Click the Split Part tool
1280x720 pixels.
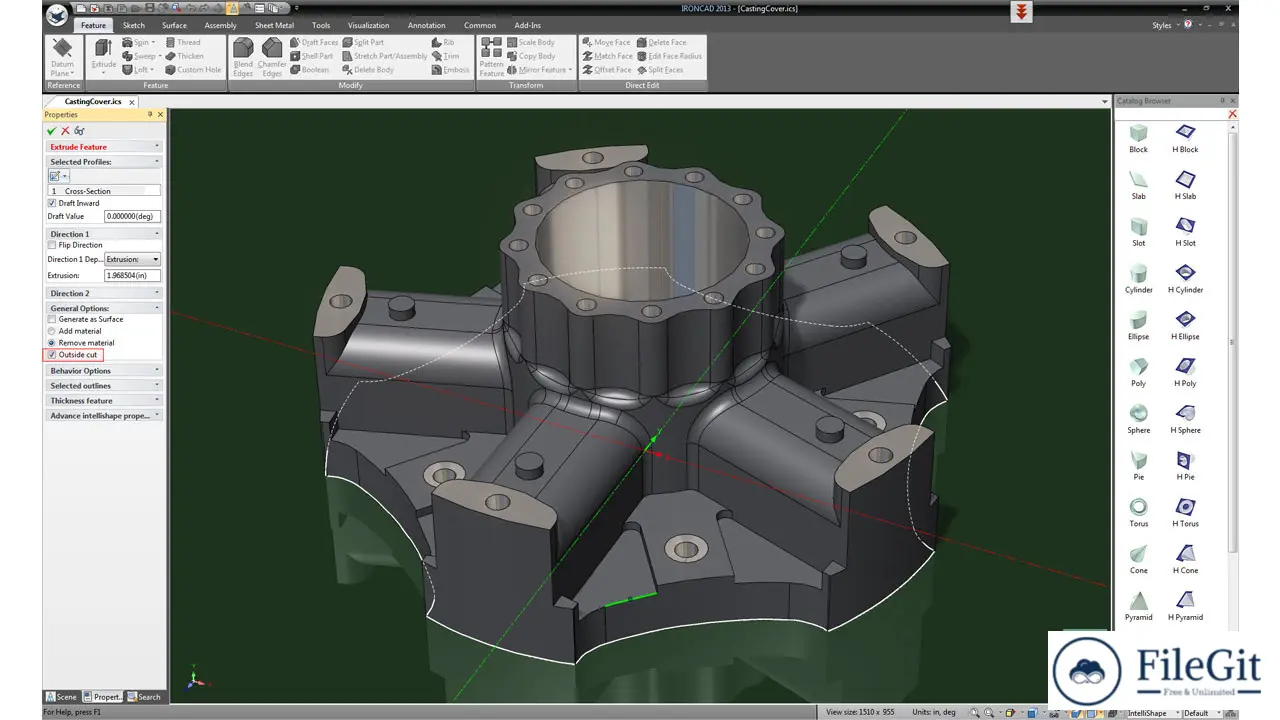[362, 42]
